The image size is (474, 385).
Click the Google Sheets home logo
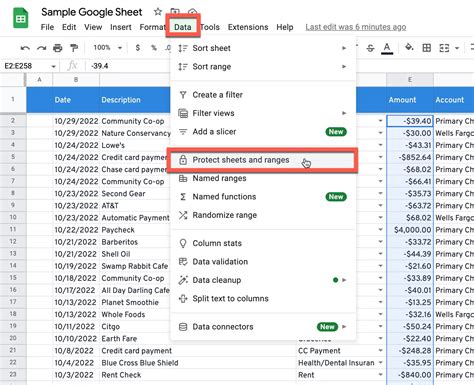pyautogui.click(x=21, y=18)
